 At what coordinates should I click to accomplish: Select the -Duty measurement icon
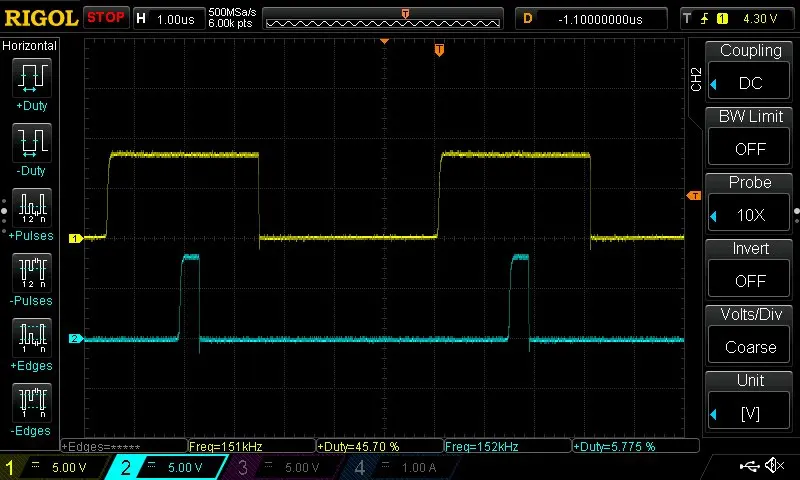(32, 142)
